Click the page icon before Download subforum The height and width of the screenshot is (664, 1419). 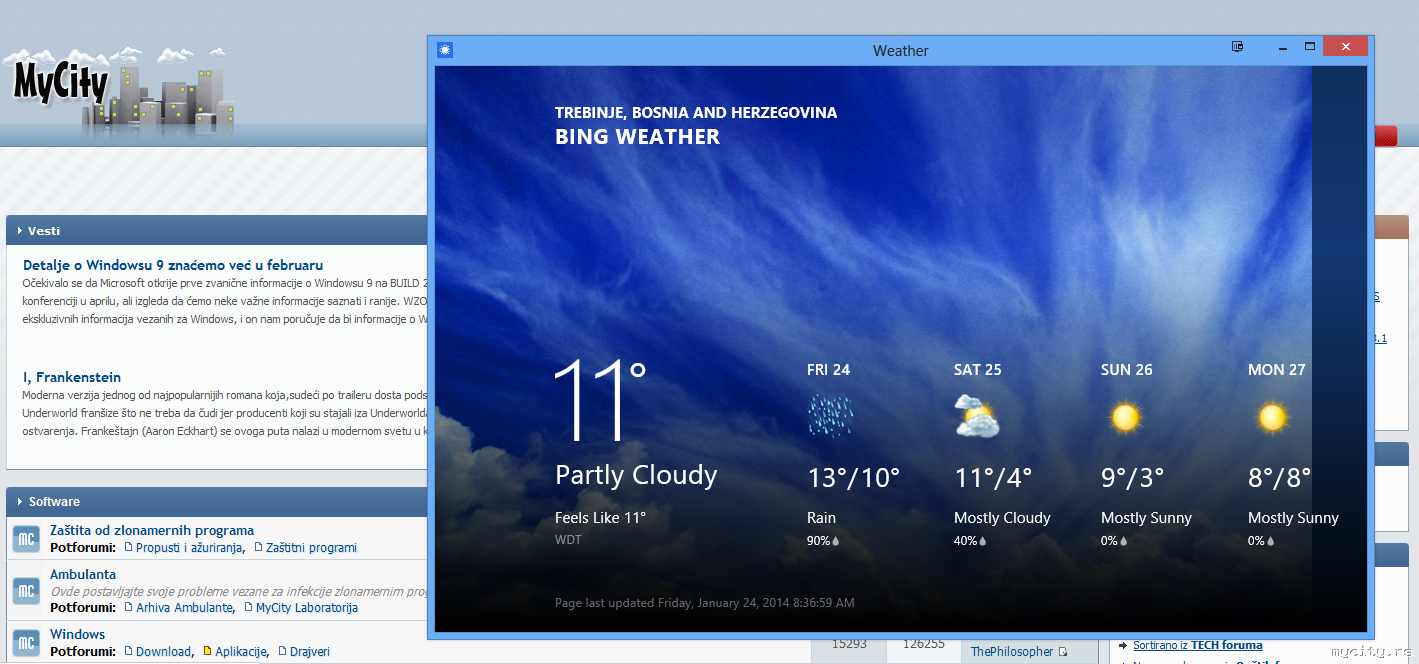tap(127, 651)
